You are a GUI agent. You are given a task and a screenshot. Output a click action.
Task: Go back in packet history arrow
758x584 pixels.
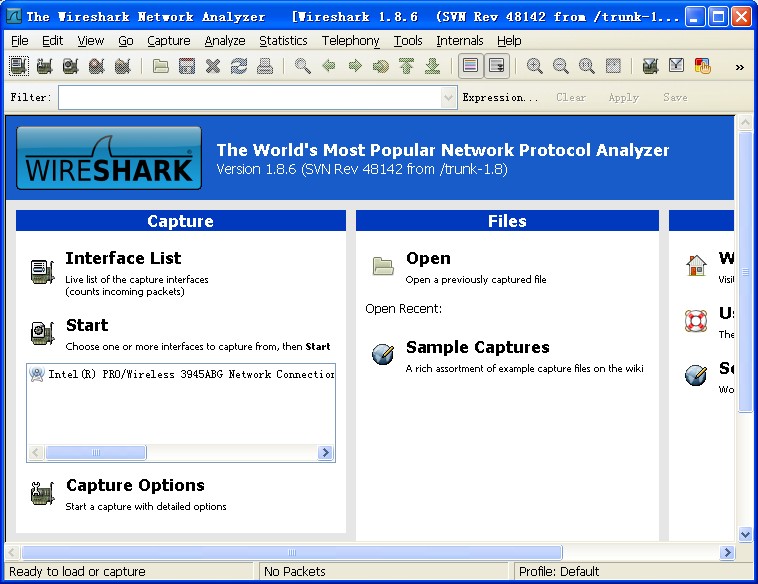point(329,65)
